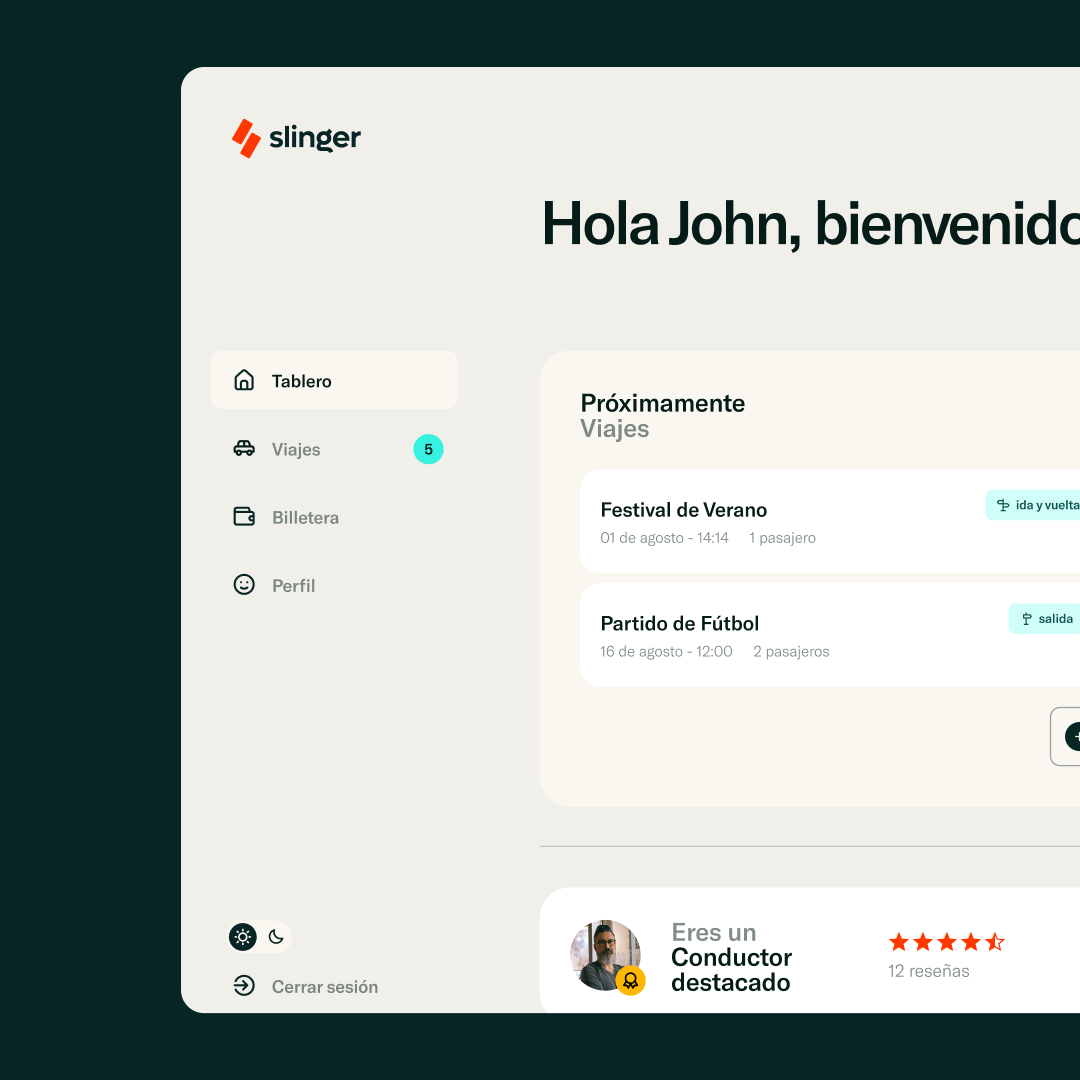Enable light mode with sun toggle
1080x1080 pixels.
pyautogui.click(x=243, y=937)
